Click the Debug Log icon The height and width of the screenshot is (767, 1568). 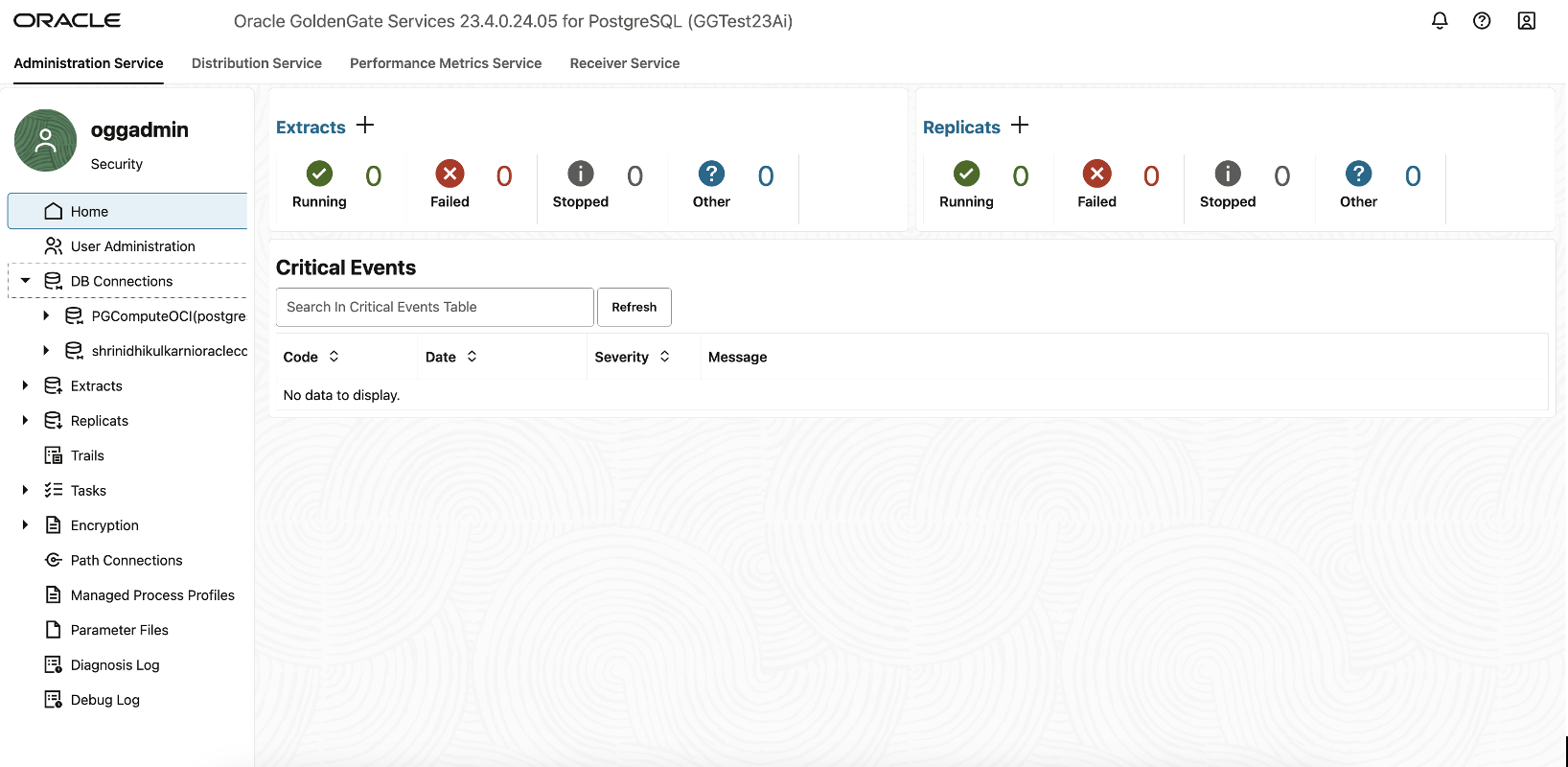54,700
